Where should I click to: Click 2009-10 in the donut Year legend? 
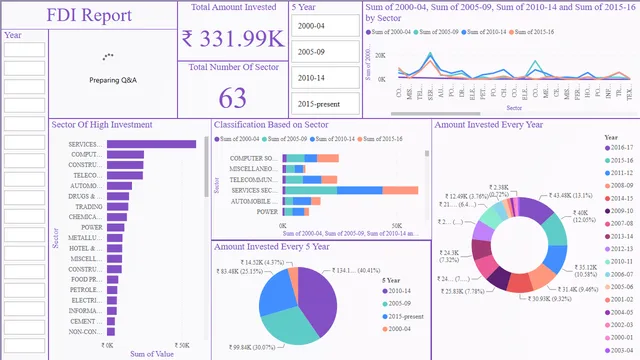tap(619, 211)
